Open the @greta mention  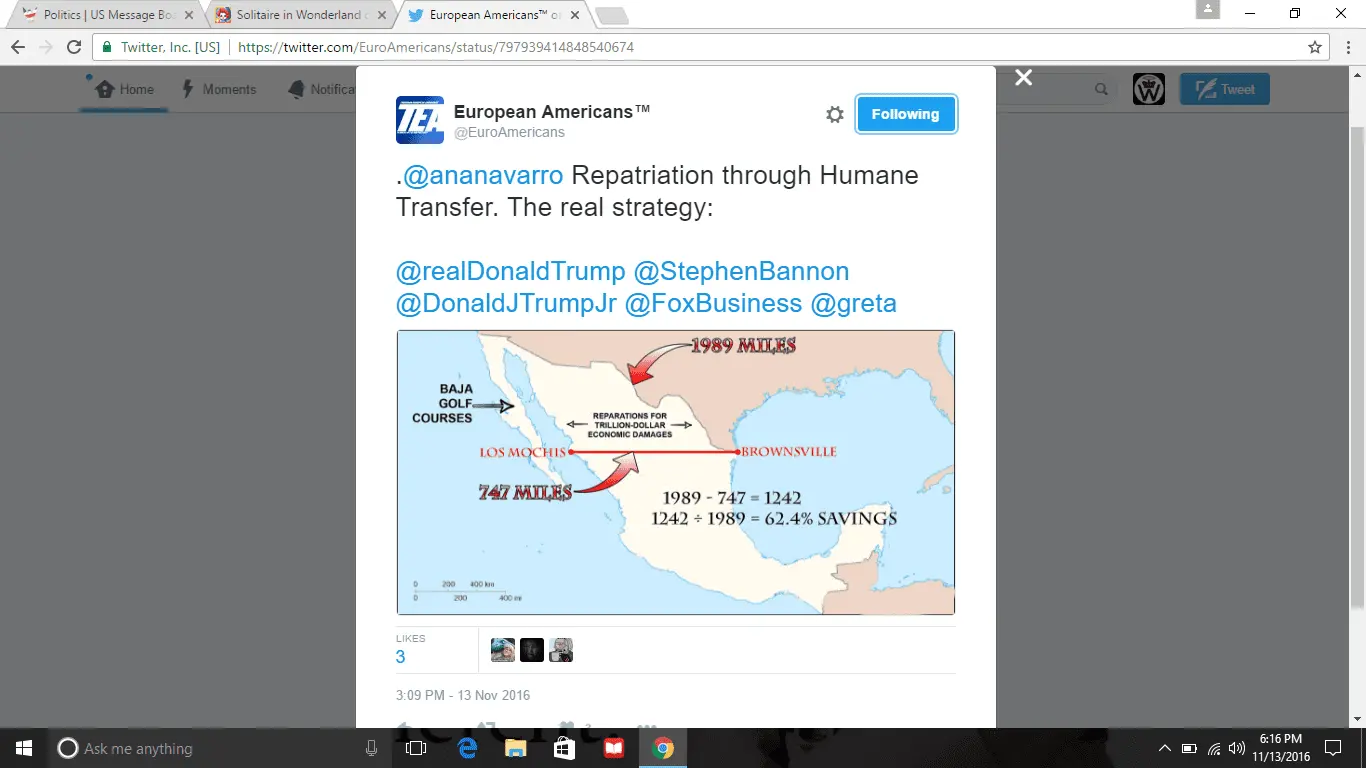(853, 303)
